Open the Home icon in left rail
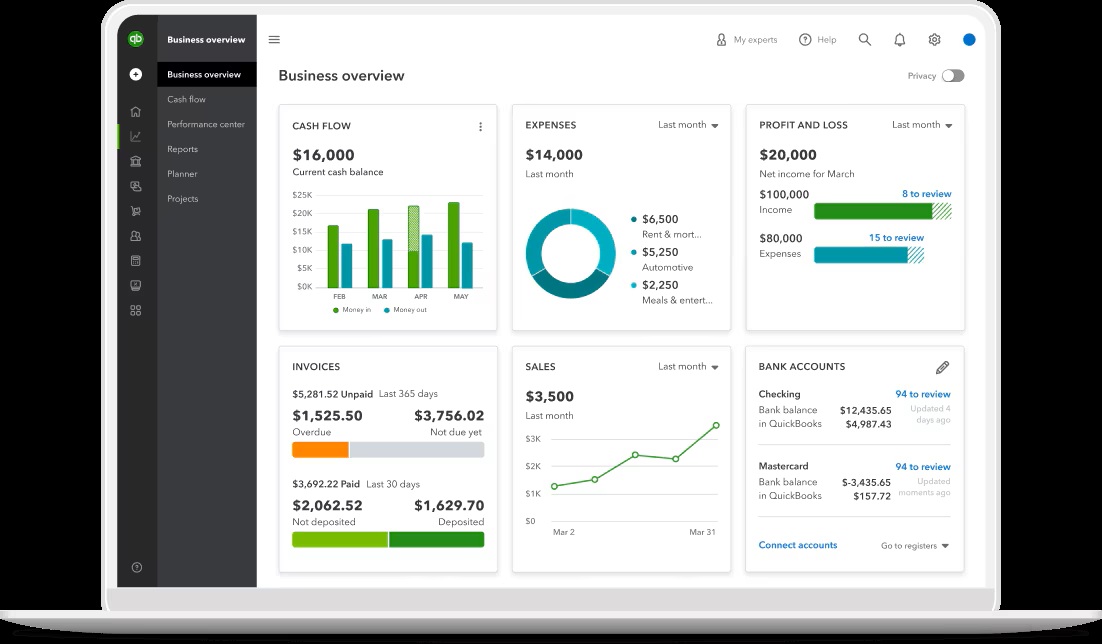Screen dimensions: 1102x644 136,111
